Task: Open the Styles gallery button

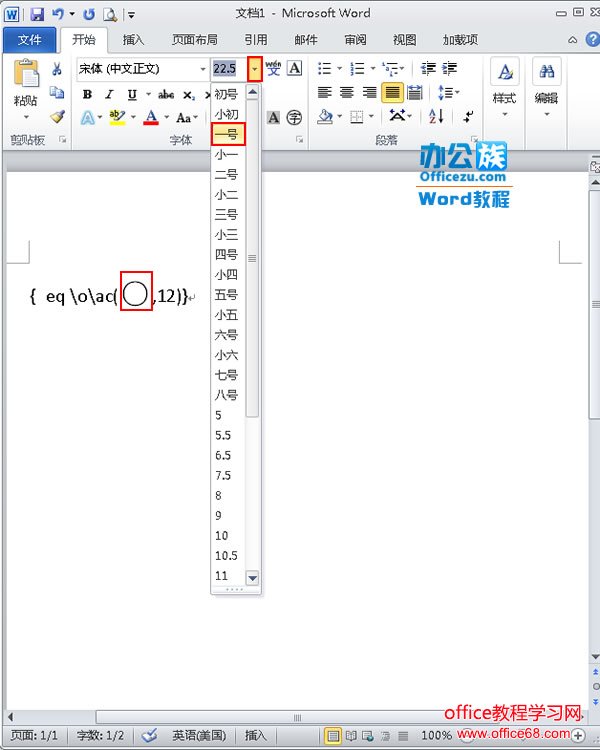Action: coord(505,88)
